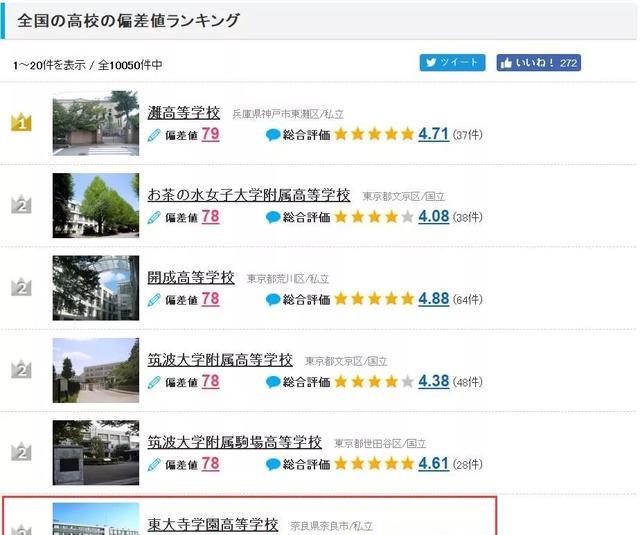
Task: Click star rating of お茶の水女子大学附属
Action: 374,217
